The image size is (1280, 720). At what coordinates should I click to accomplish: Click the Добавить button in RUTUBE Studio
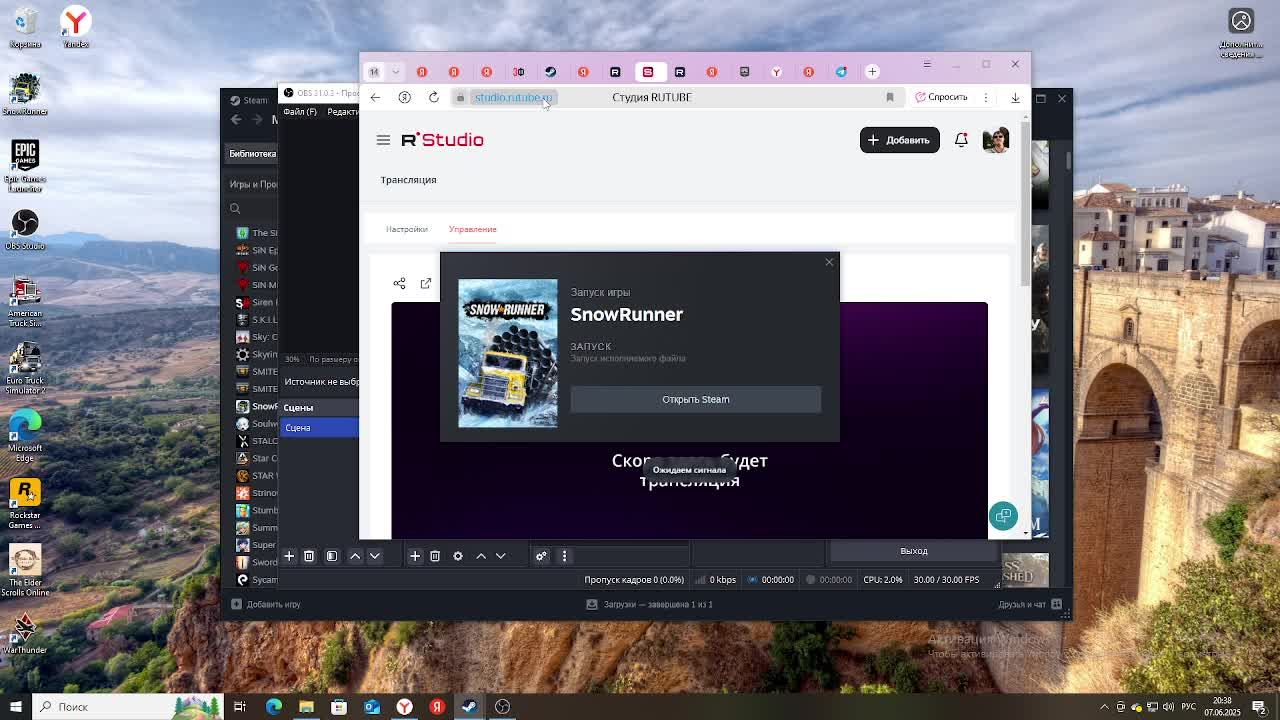click(899, 140)
